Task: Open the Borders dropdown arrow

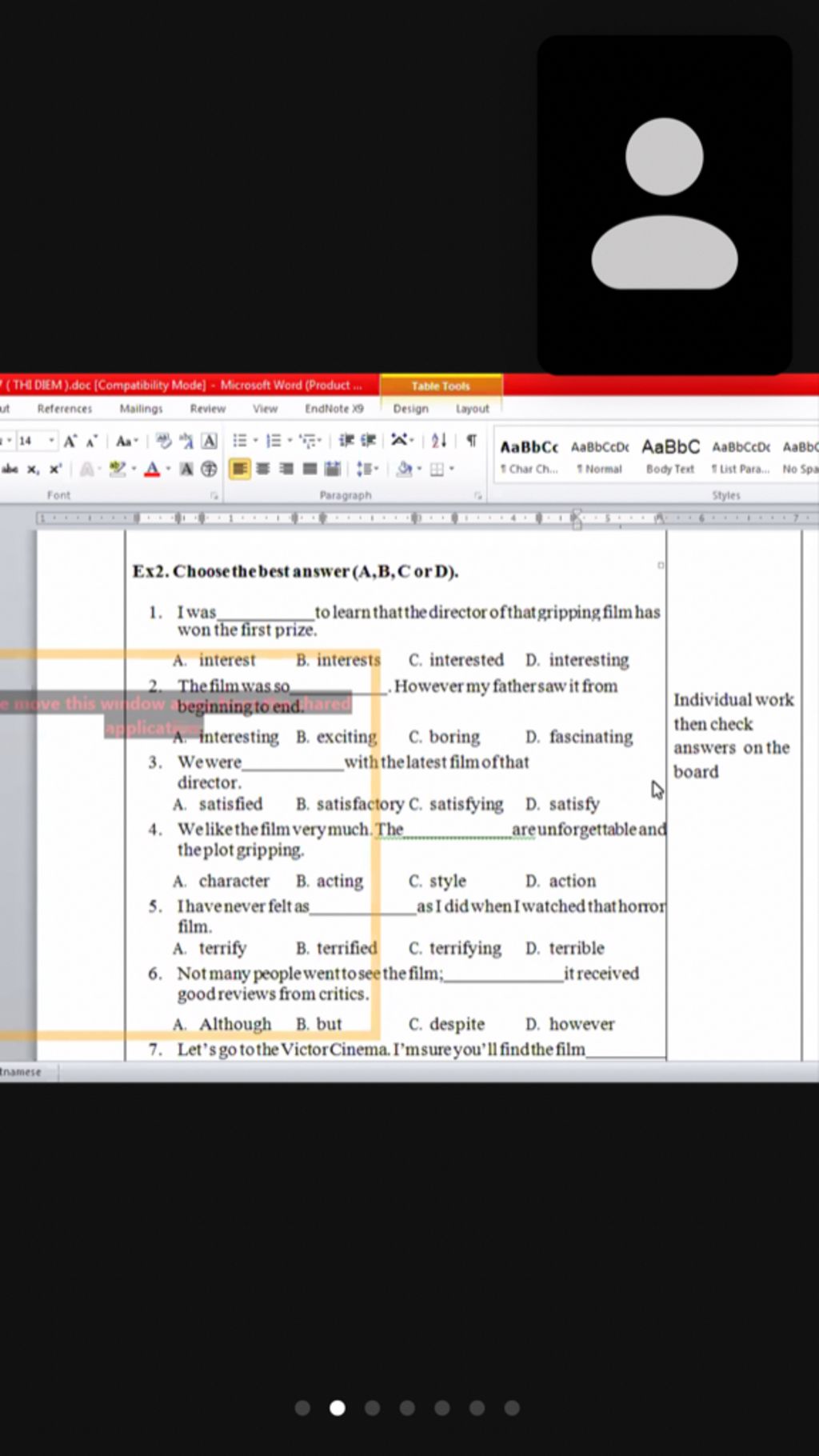Action: pyautogui.click(x=452, y=470)
